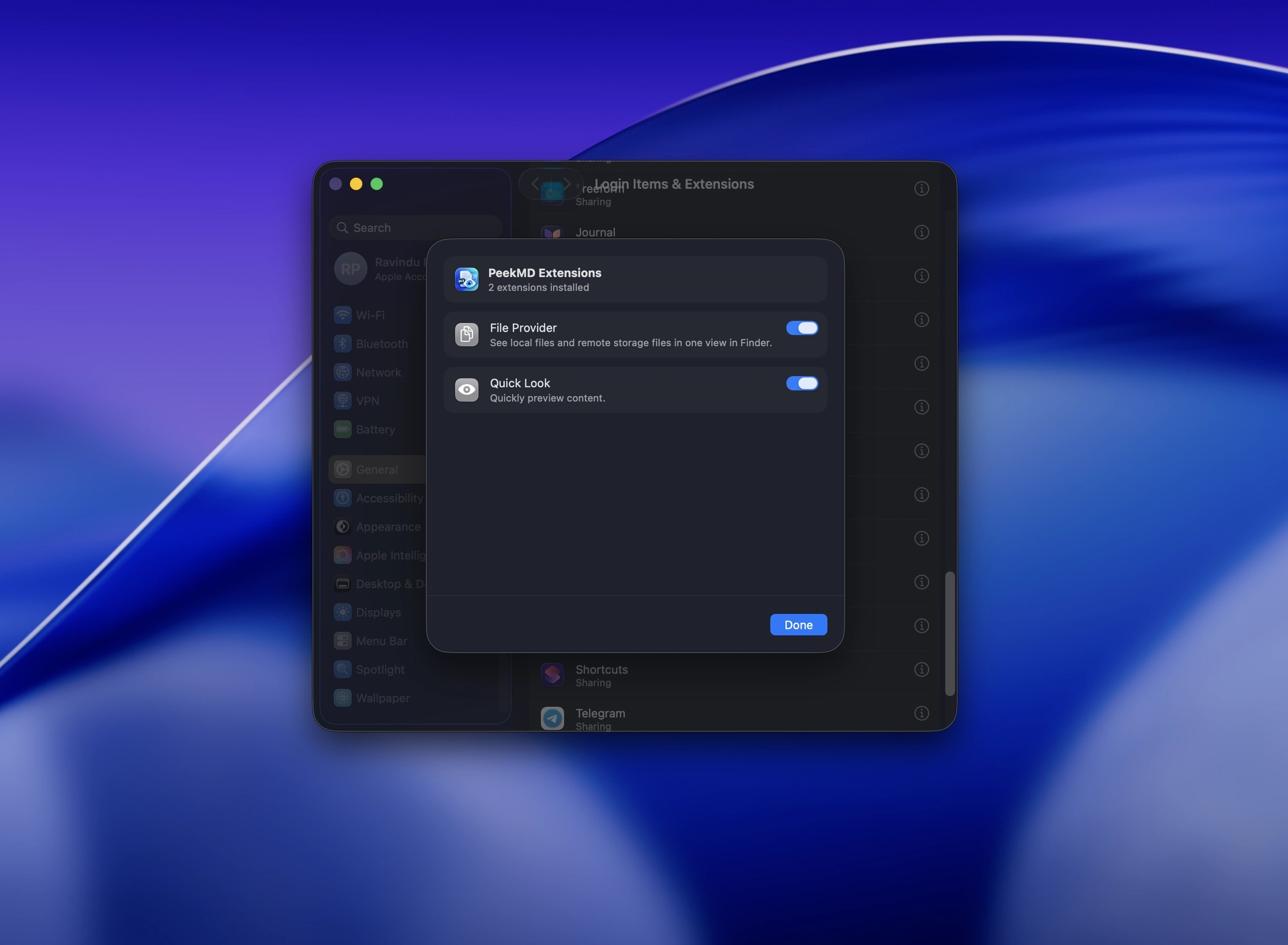The width and height of the screenshot is (1288, 945).
Task: Click the Done button
Action: (798, 625)
